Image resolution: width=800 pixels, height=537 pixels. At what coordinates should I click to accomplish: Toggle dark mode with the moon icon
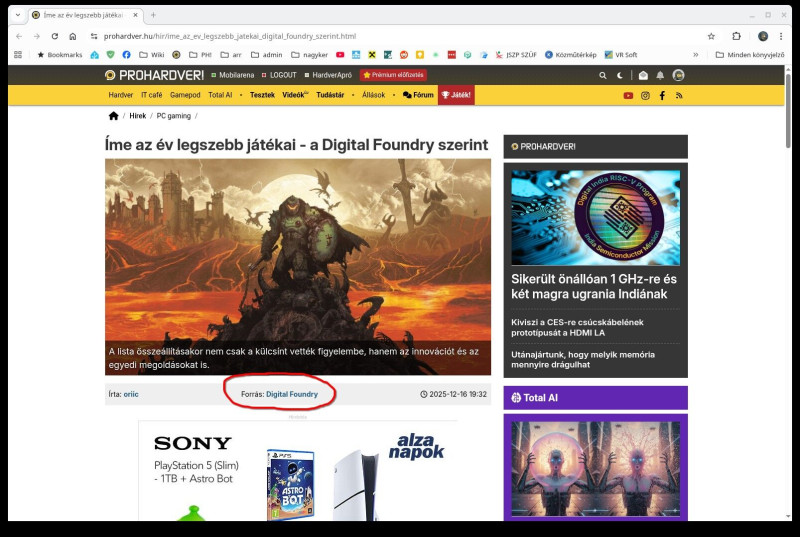[619, 75]
